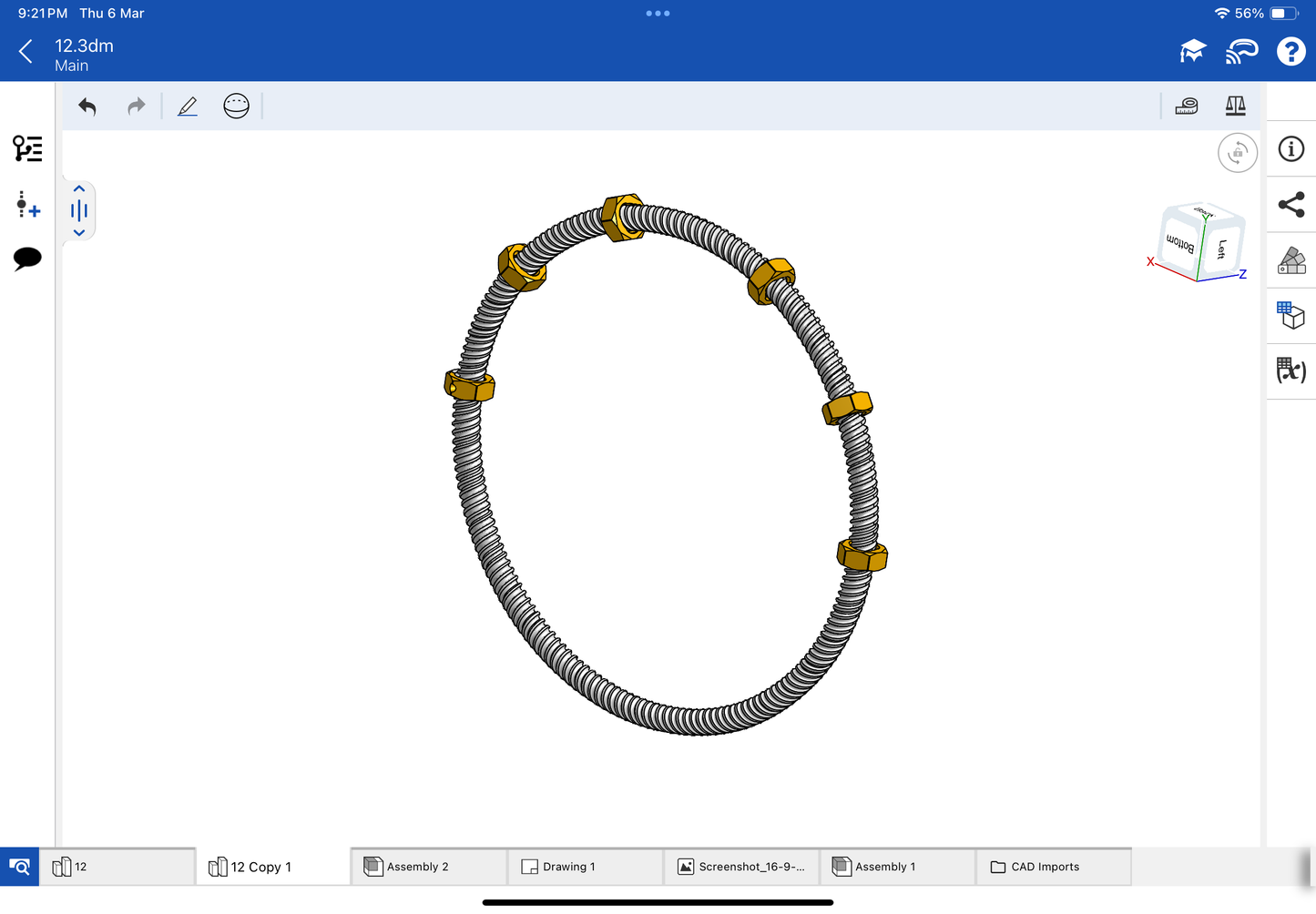Open the comments speech bubble
Viewport: 1316px width, 914px height.
click(27, 259)
